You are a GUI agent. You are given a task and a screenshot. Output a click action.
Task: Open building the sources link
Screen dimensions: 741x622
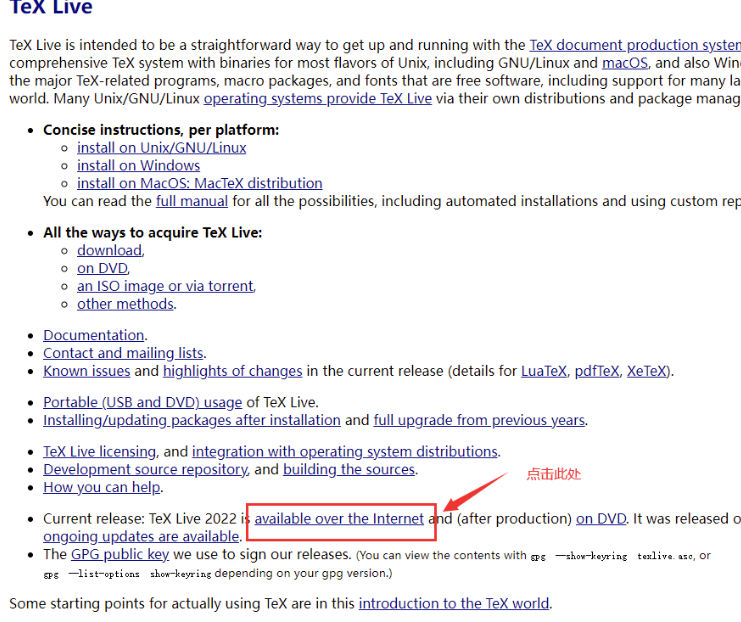pos(349,469)
